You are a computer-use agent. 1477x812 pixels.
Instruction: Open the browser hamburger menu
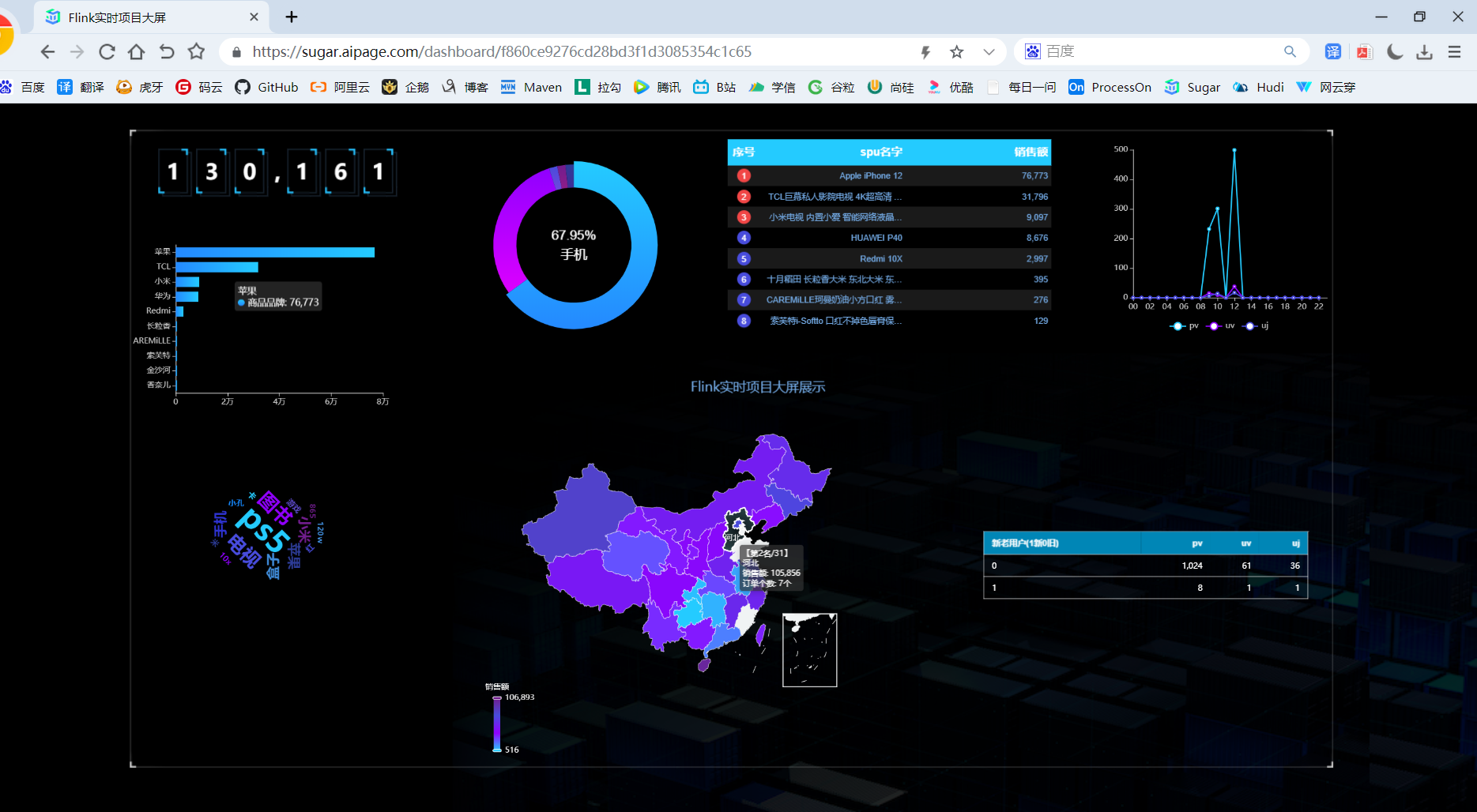click(1454, 52)
